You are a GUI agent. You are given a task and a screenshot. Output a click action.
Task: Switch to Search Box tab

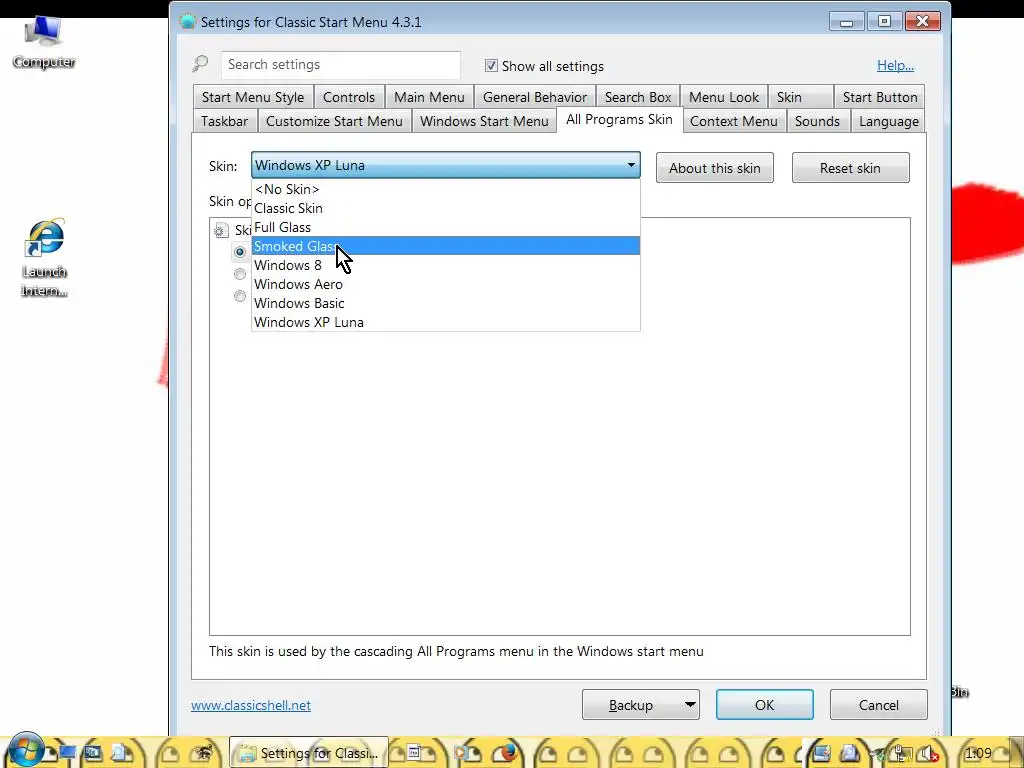click(x=638, y=97)
